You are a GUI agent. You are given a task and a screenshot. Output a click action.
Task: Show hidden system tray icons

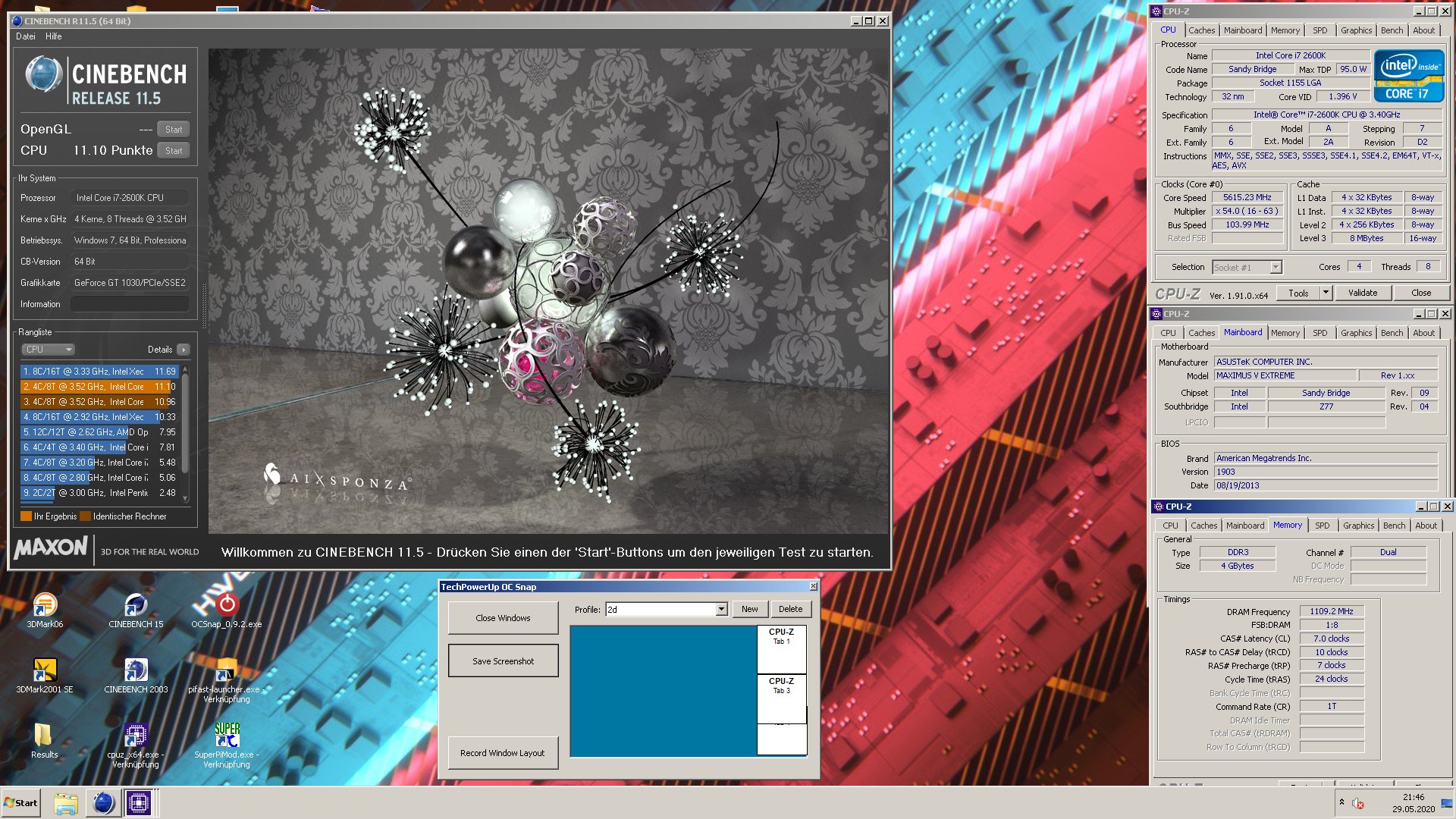(x=1341, y=802)
